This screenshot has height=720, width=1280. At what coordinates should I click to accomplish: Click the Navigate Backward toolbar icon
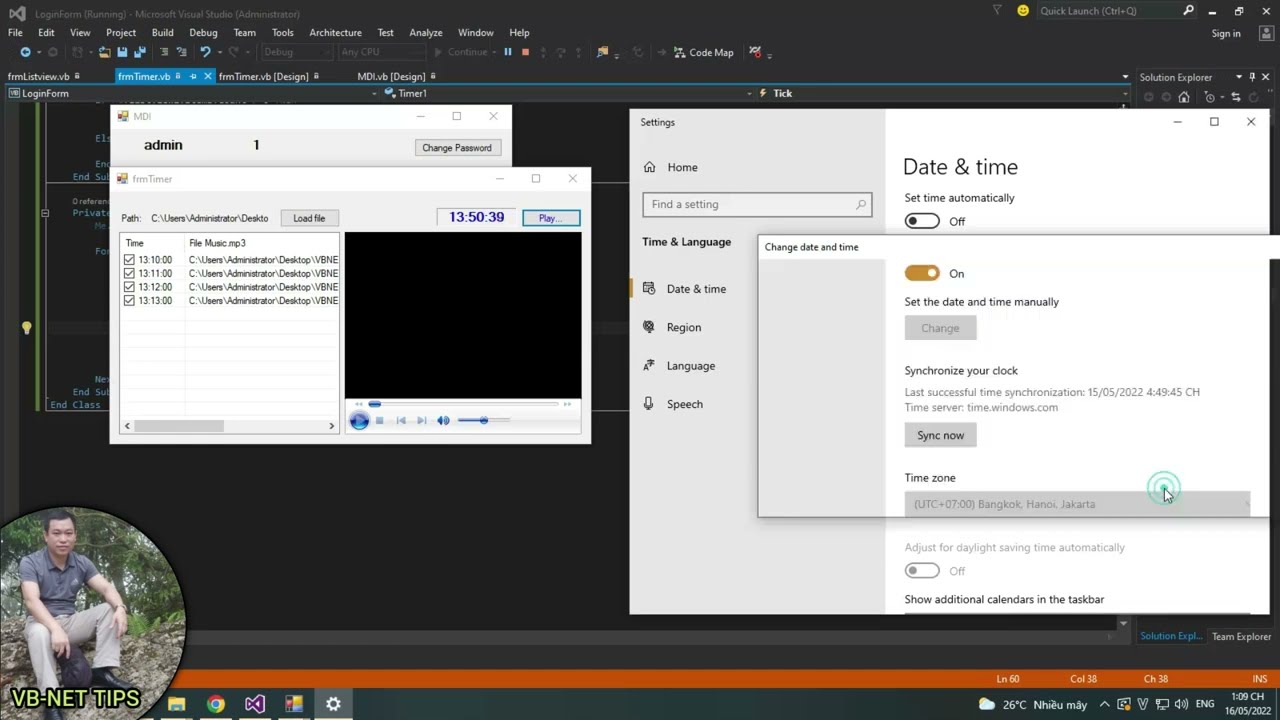(26, 52)
